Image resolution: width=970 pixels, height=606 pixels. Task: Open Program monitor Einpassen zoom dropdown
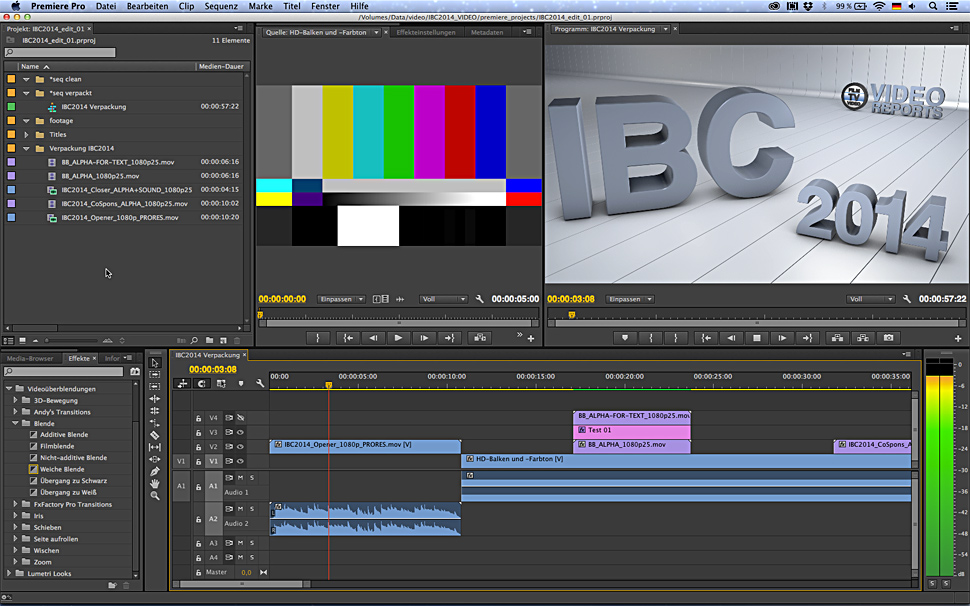coord(630,299)
